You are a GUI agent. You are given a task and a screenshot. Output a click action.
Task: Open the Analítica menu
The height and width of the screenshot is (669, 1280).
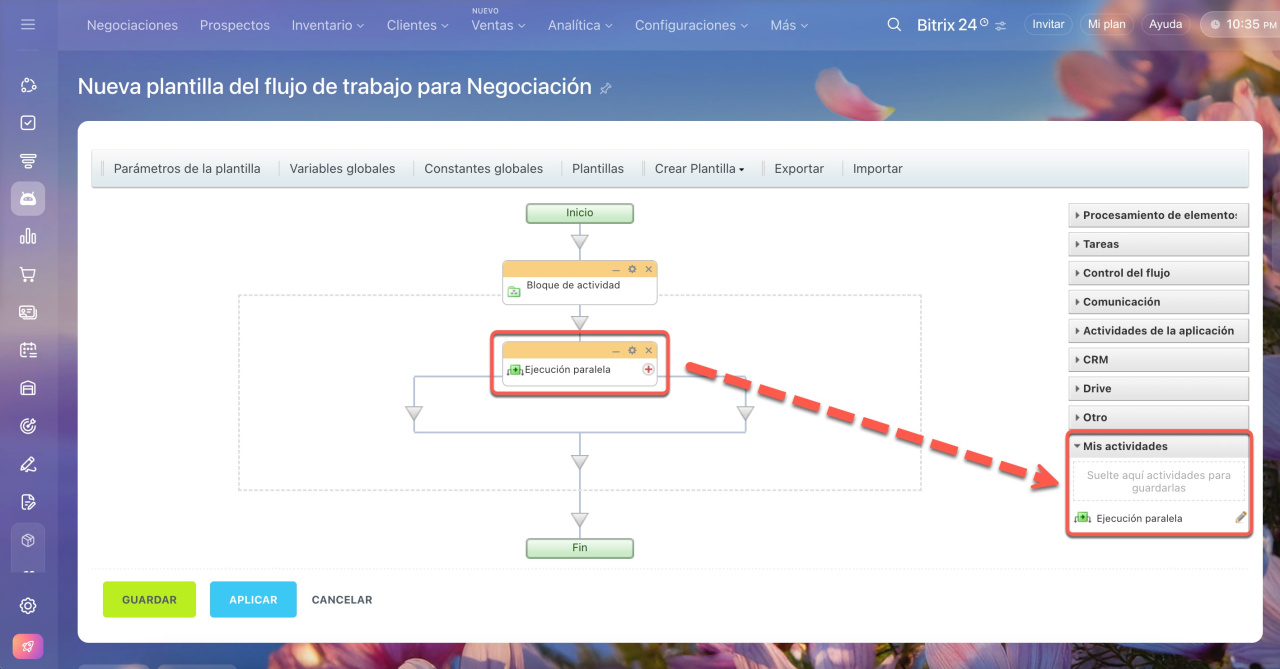click(580, 25)
